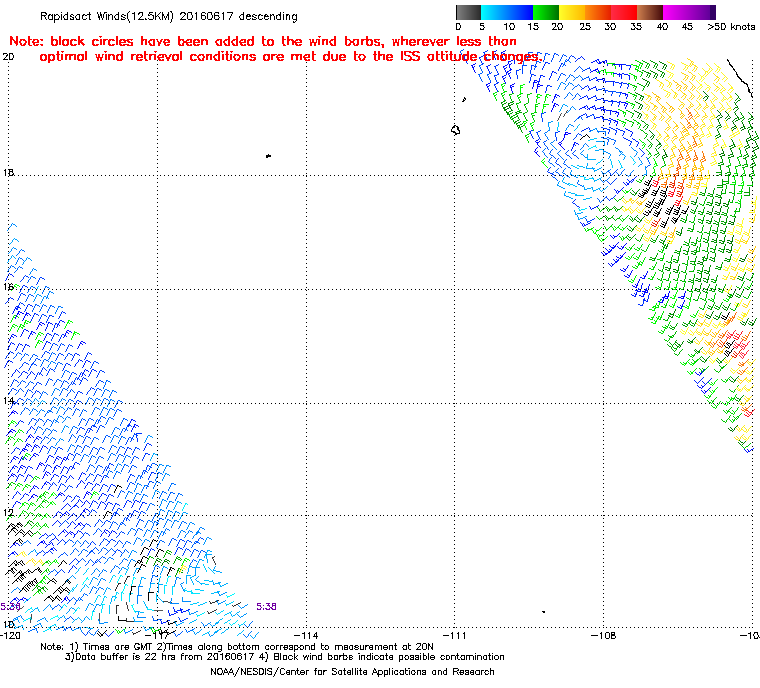Click the dark purple 45–50 knots legend segment

point(702,12)
